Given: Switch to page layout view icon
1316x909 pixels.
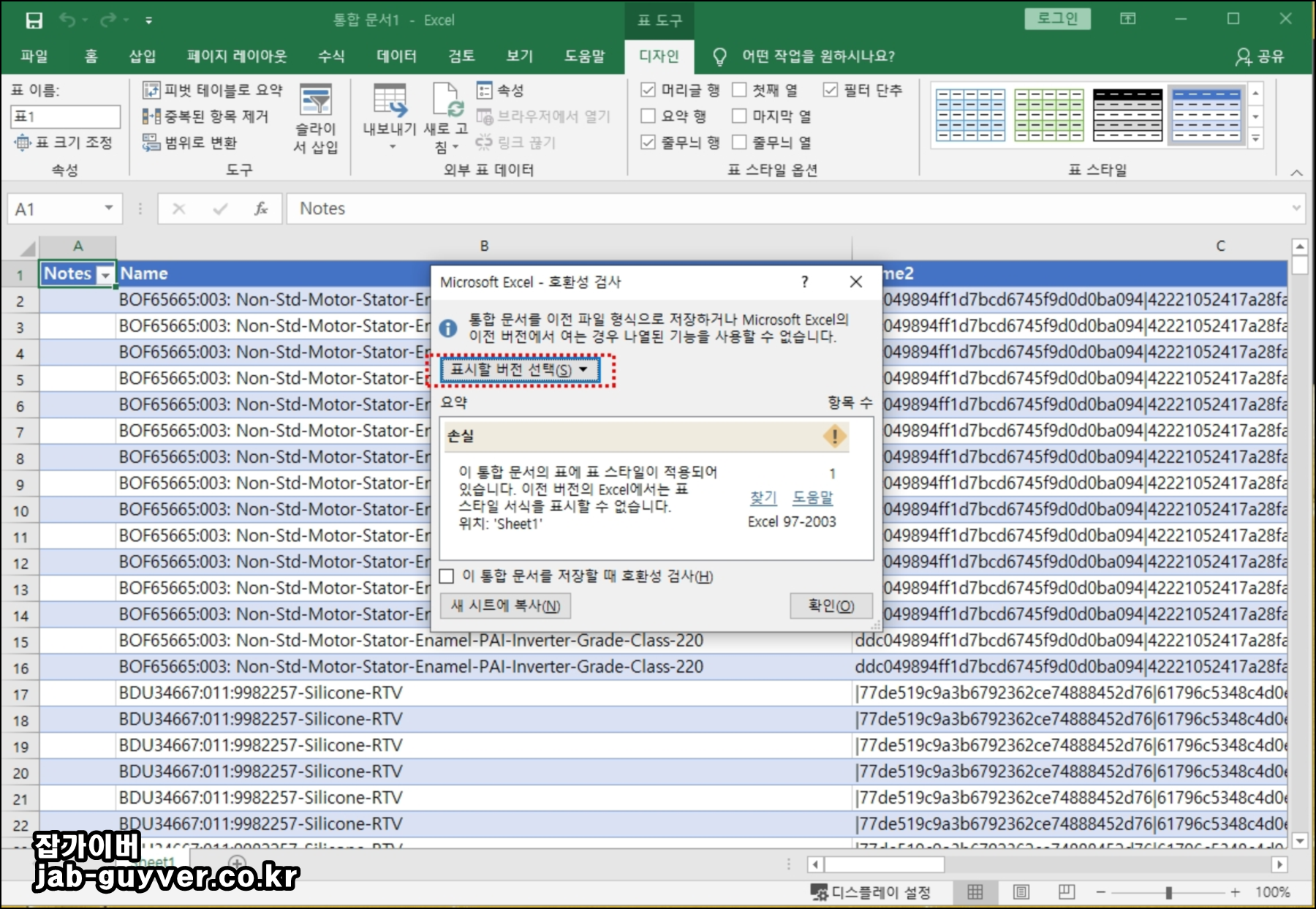Looking at the screenshot, I should pyautogui.click(x=1021, y=892).
